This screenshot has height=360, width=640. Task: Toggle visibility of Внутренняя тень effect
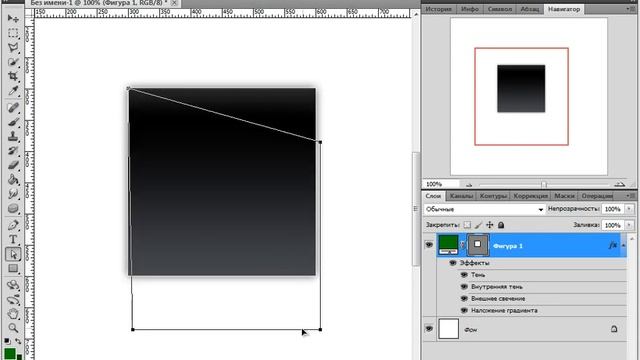tap(464, 287)
